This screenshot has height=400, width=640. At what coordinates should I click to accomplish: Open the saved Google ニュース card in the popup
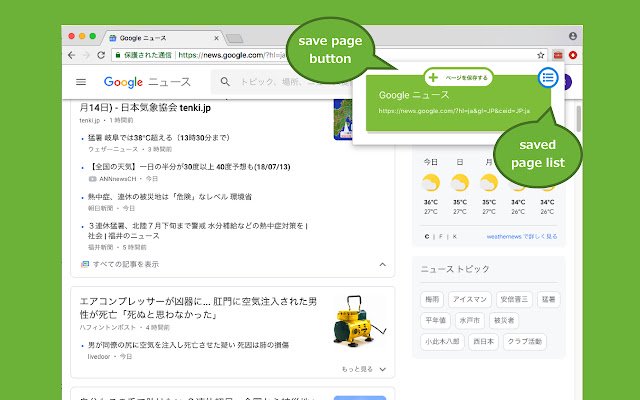458,103
